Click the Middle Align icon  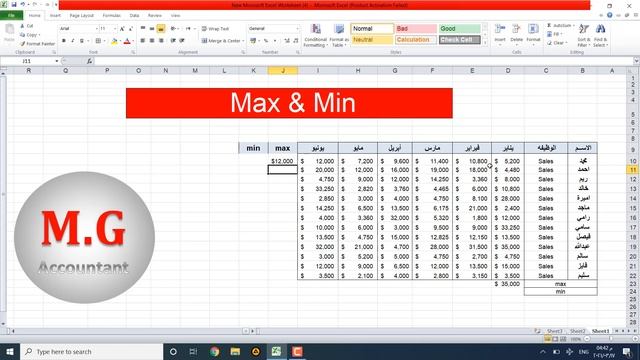(152, 29)
